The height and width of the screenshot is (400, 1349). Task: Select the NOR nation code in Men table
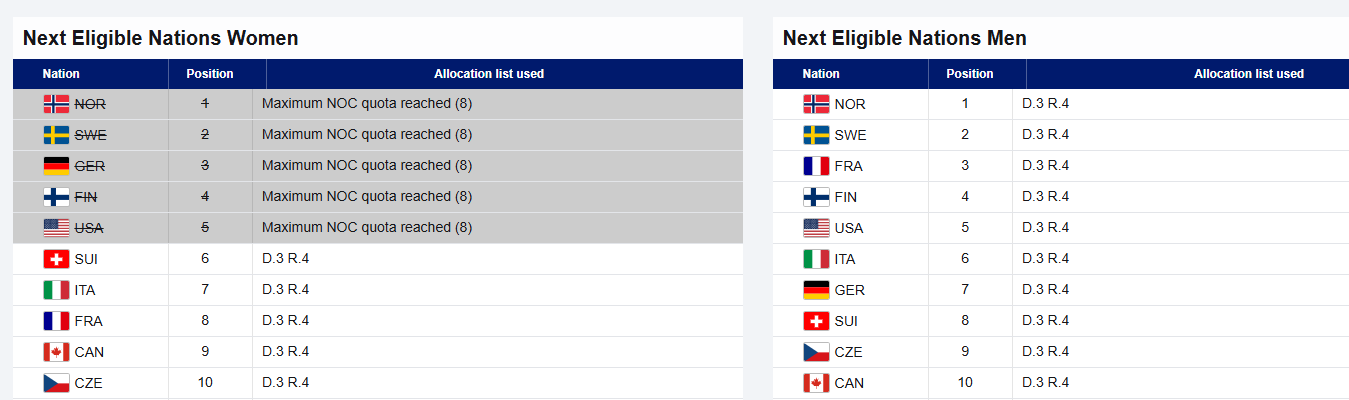pos(850,104)
